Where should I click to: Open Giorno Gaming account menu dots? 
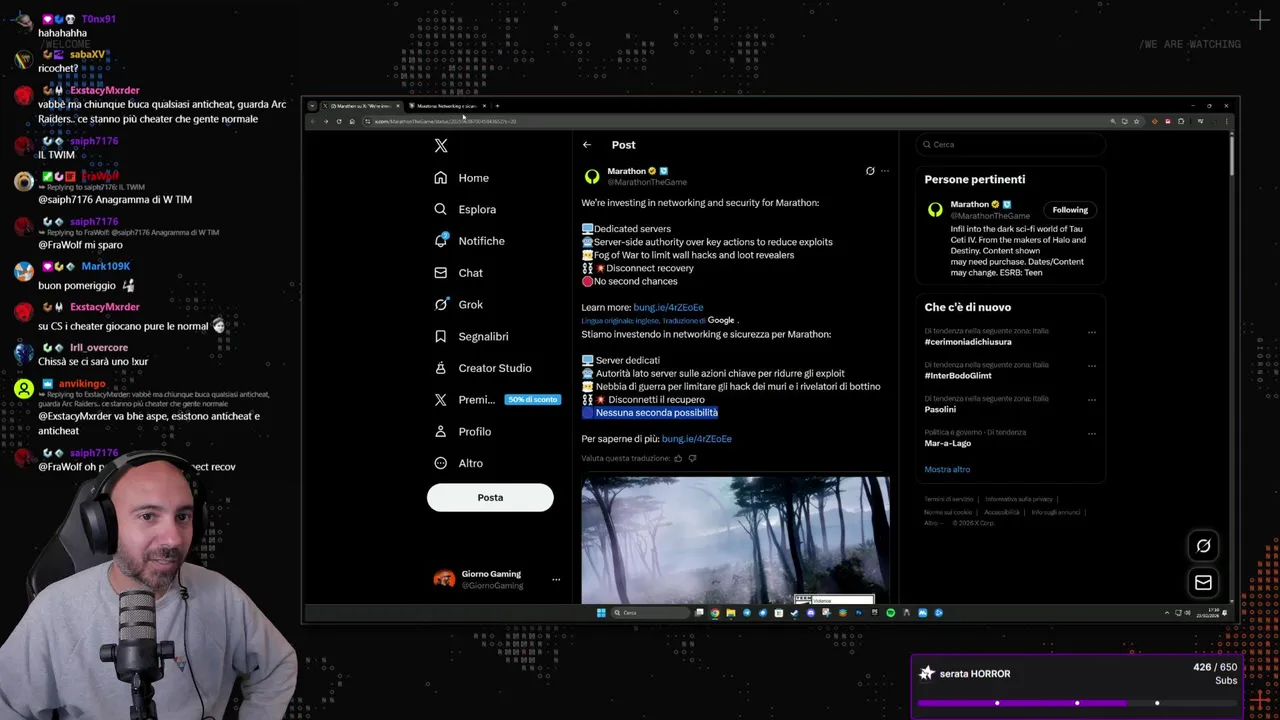click(x=556, y=580)
